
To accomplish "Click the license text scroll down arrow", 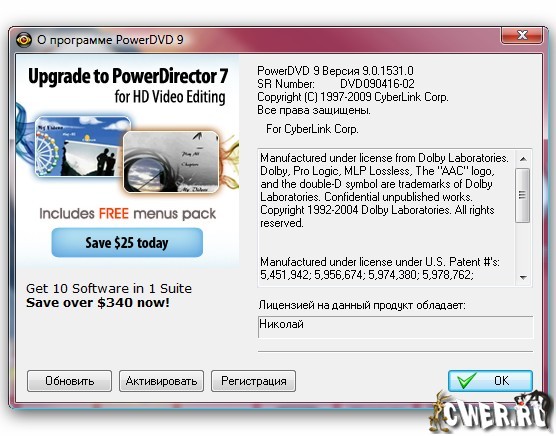I will point(523,277).
